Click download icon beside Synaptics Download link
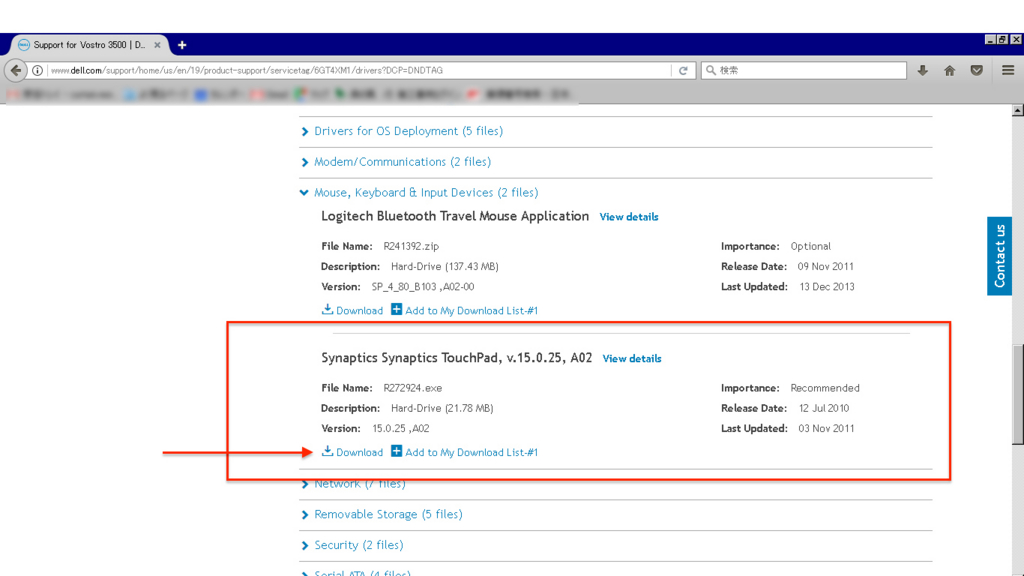1024x576 pixels. (327, 451)
